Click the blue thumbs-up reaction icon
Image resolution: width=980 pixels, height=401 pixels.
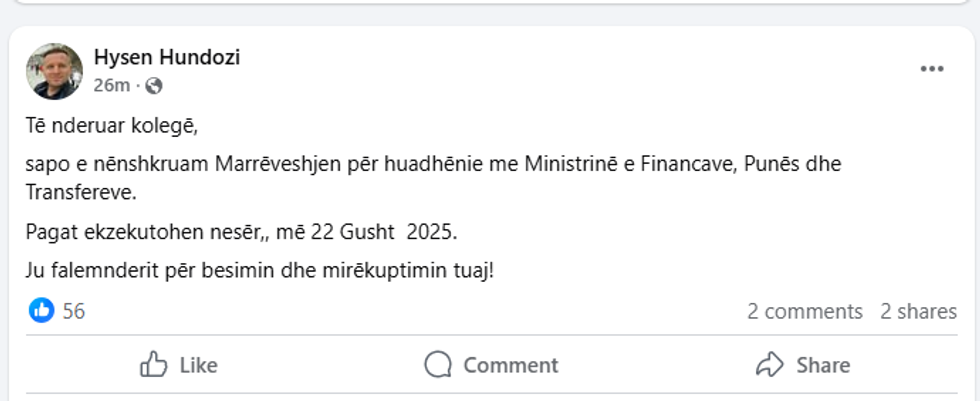(x=42, y=311)
